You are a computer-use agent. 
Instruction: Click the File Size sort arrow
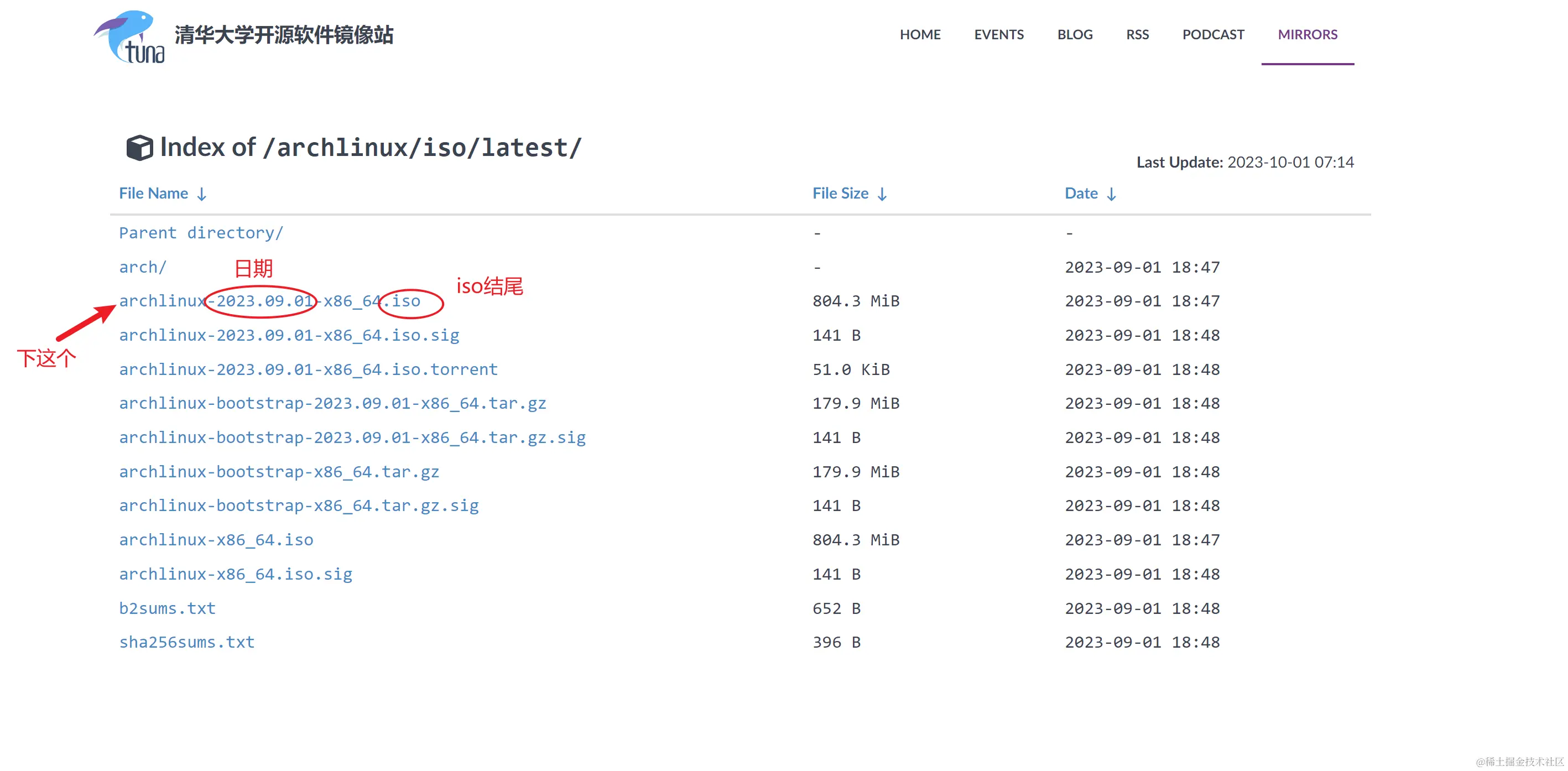click(x=882, y=194)
